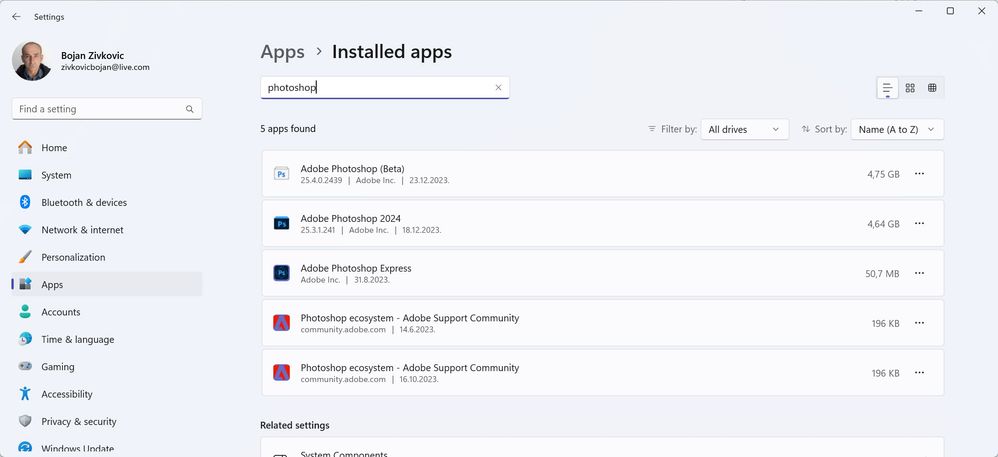Screen dimensions: 998x457
Task: Open more options for Adobe Photoshop 2024
Action: click(919, 223)
